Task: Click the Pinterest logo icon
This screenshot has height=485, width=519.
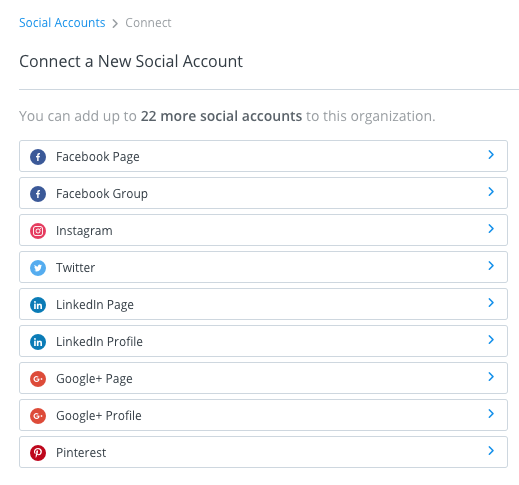Action: (38, 453)
